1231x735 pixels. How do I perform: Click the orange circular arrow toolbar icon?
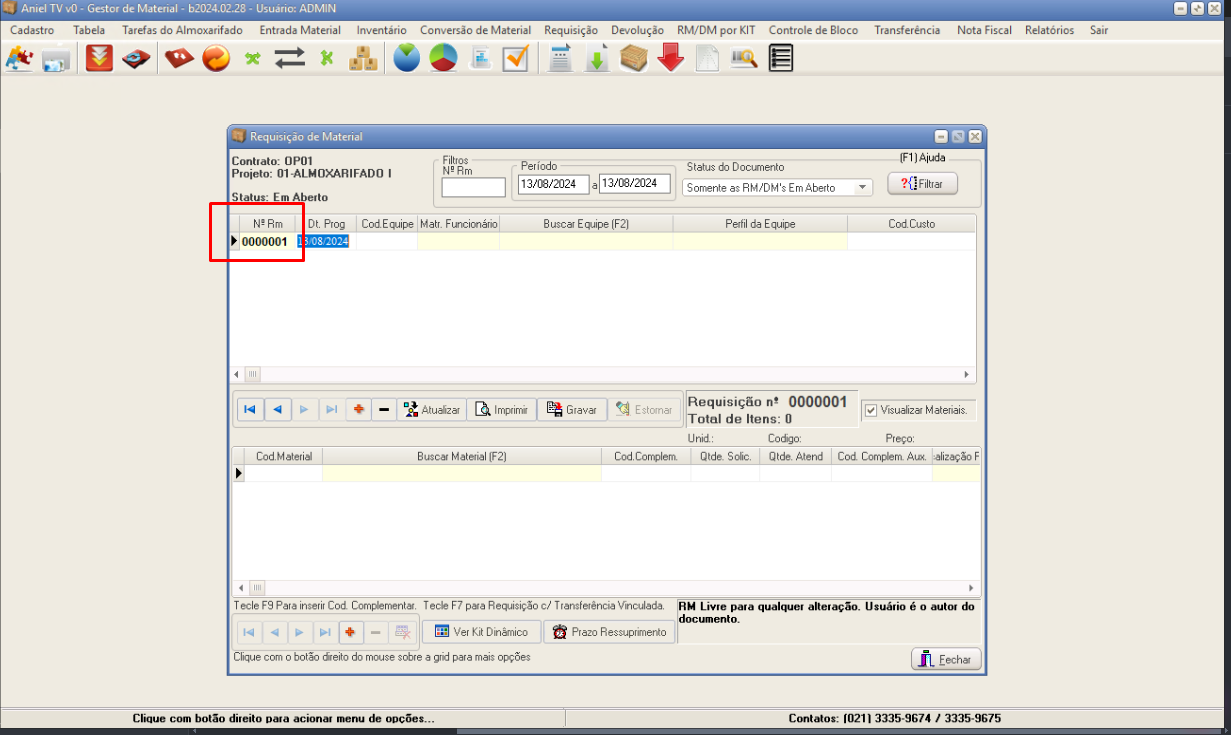[x=216, y=59]
